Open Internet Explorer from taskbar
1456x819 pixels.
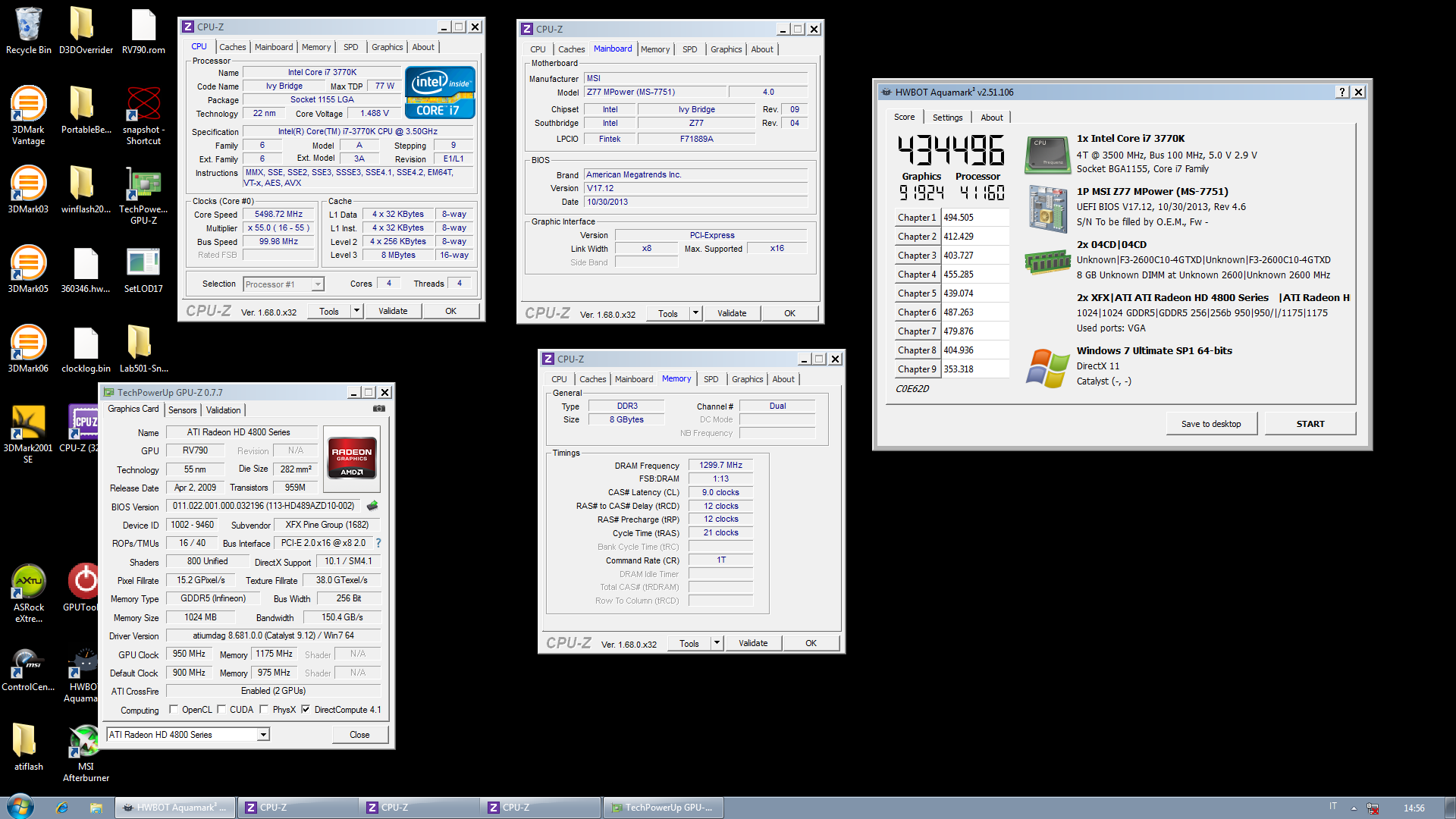pos(62,808)
